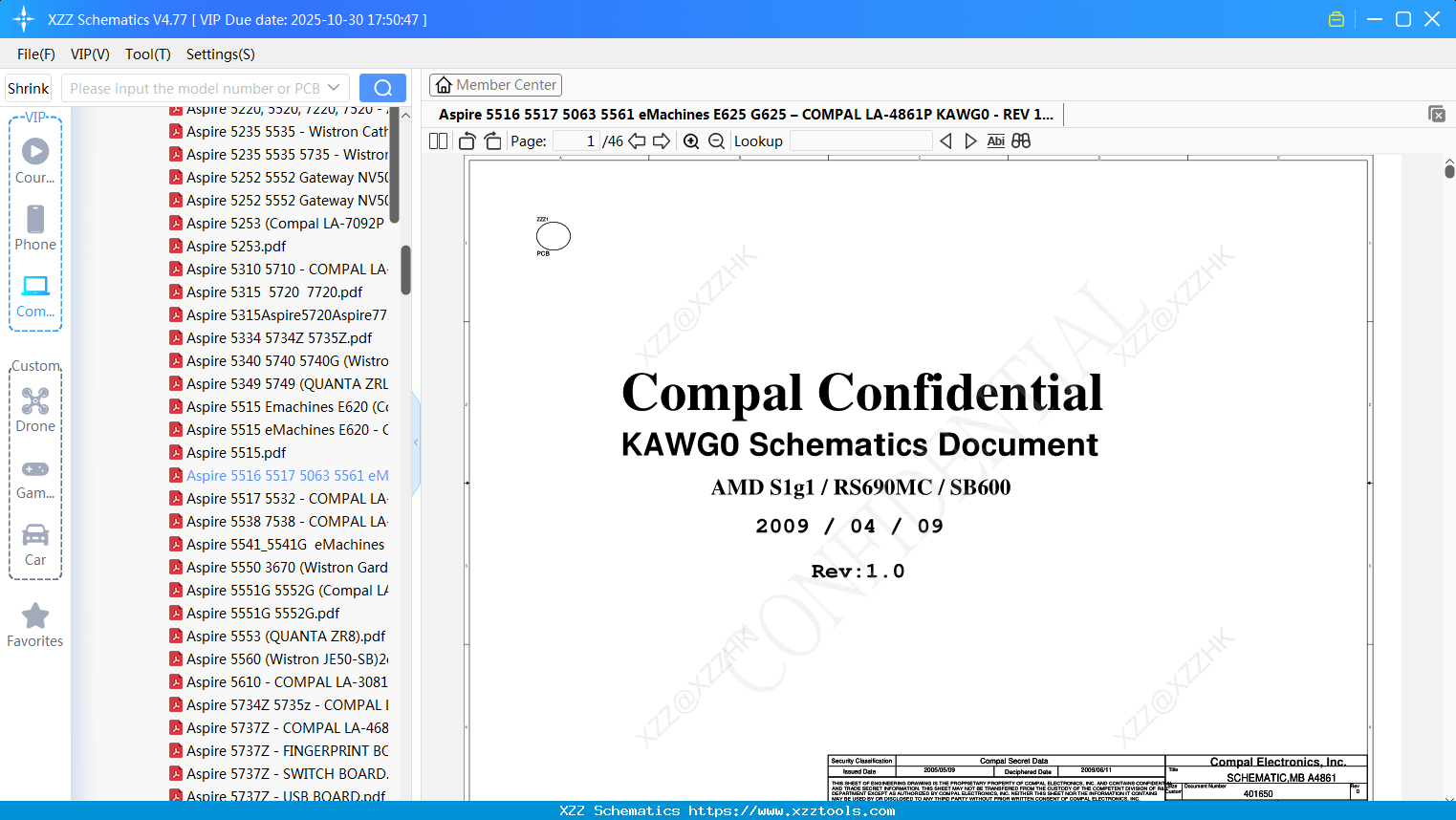Open Aspire 5310 5710 - COMPAL LA file
Screen dimensions: 1456x820
click(x=278, y=270)
